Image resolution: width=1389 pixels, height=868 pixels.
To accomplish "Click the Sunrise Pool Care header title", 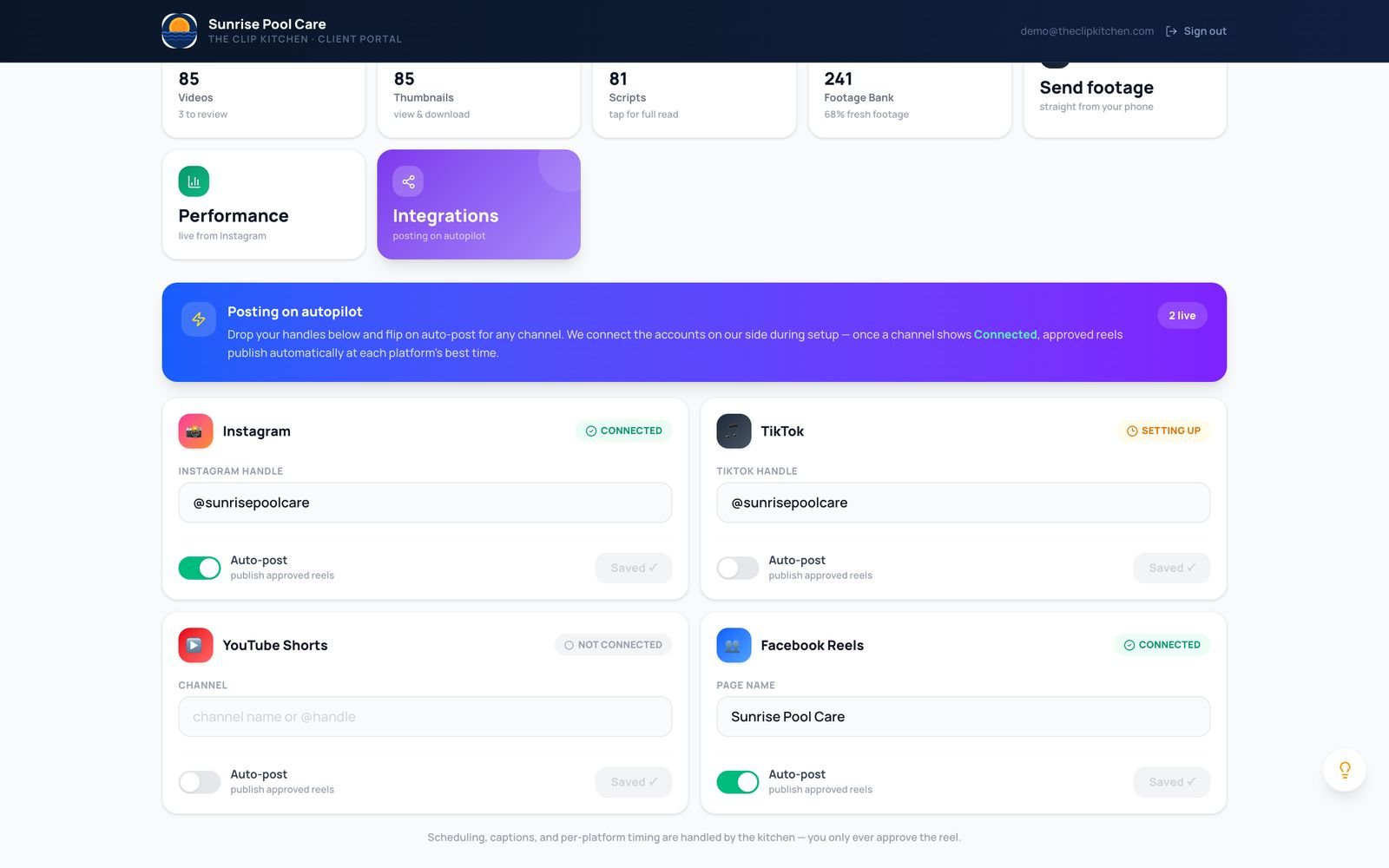I will (x=267, y=24).
